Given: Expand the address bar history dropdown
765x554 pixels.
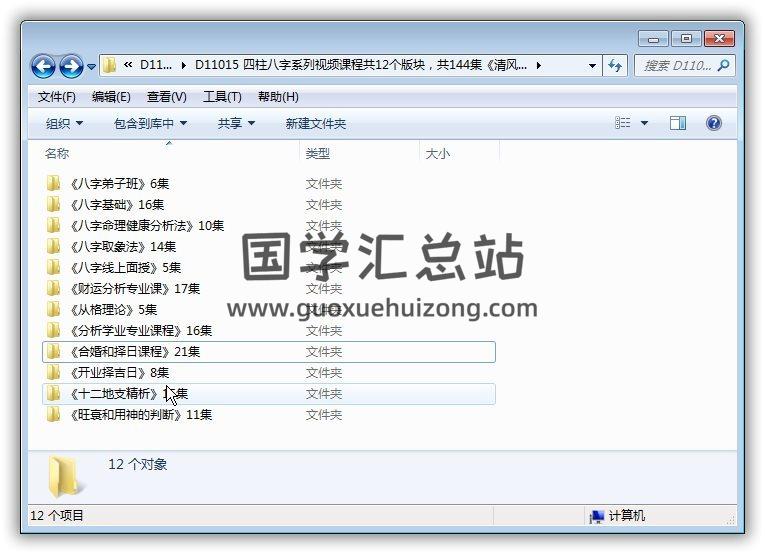Looking at the screenshot, I should 592,65.
